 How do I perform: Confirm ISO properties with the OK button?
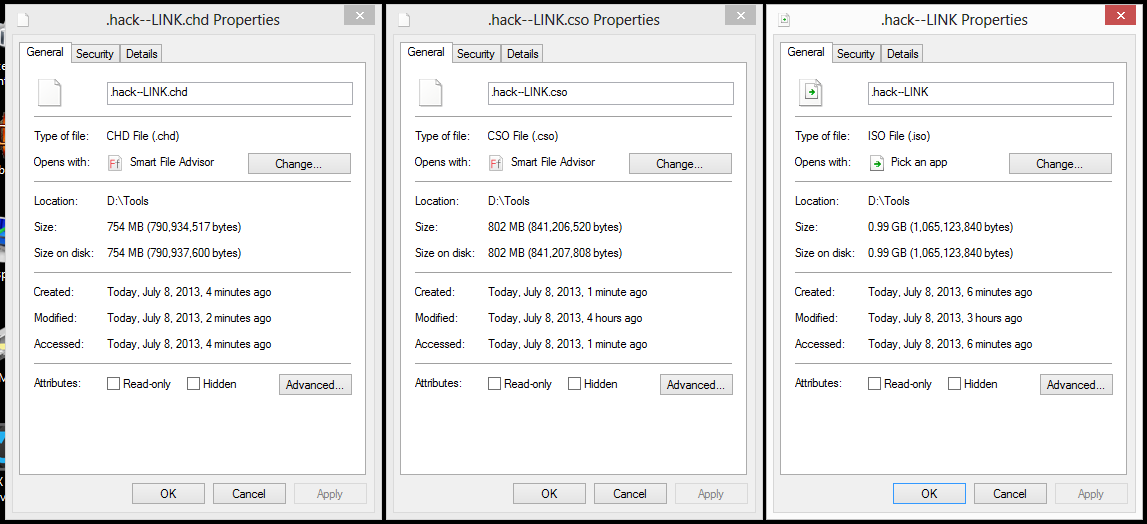(929, 493)
